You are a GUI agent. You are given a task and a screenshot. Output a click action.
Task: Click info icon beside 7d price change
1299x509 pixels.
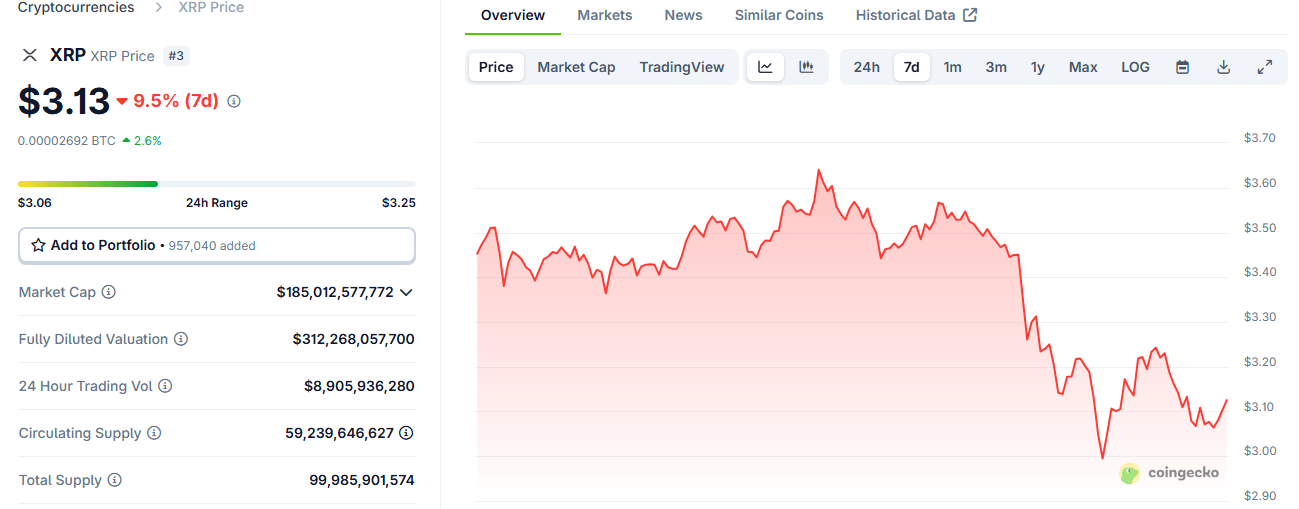coord(234,101)
